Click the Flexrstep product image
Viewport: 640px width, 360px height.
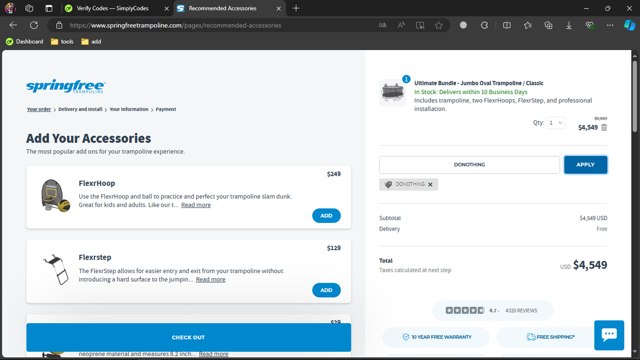point(56,270)
